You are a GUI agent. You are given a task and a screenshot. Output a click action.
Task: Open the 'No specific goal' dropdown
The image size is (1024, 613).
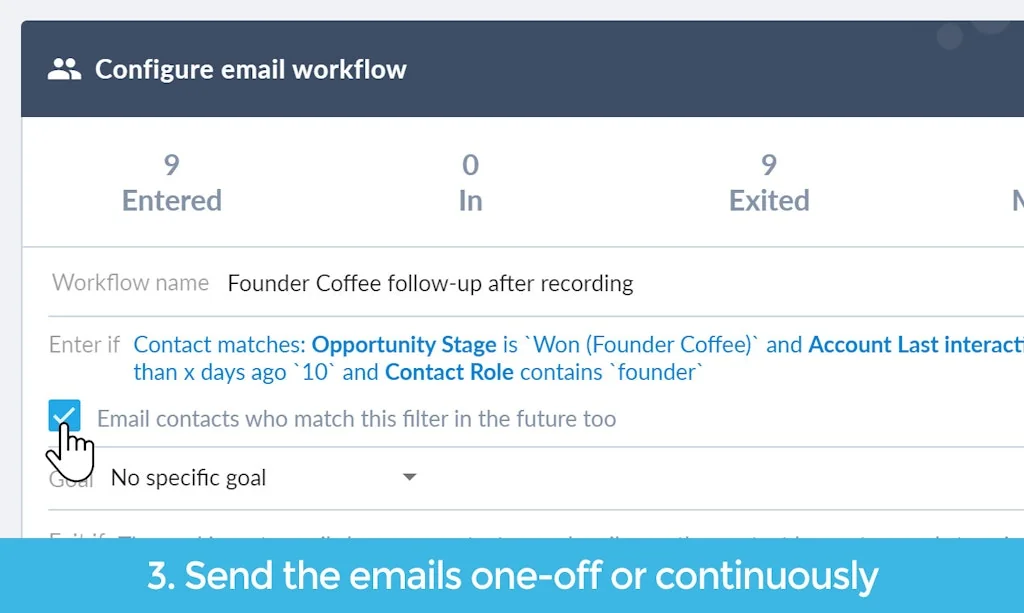click(187, 477)
